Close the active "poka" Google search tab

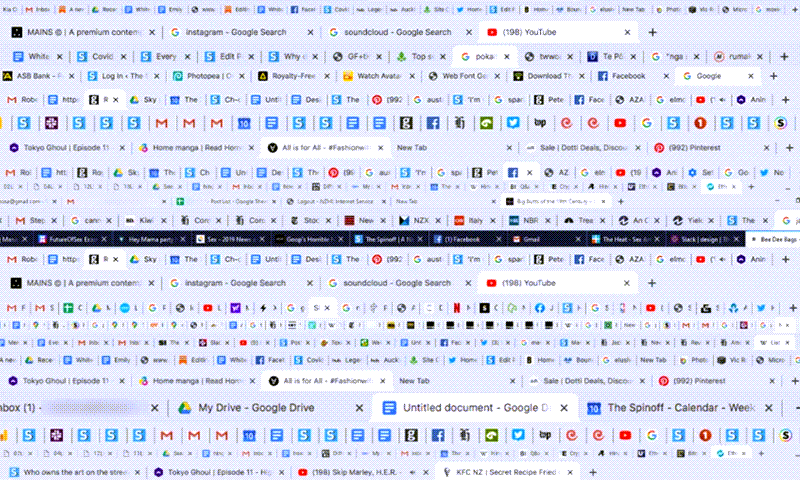[507, 57]
